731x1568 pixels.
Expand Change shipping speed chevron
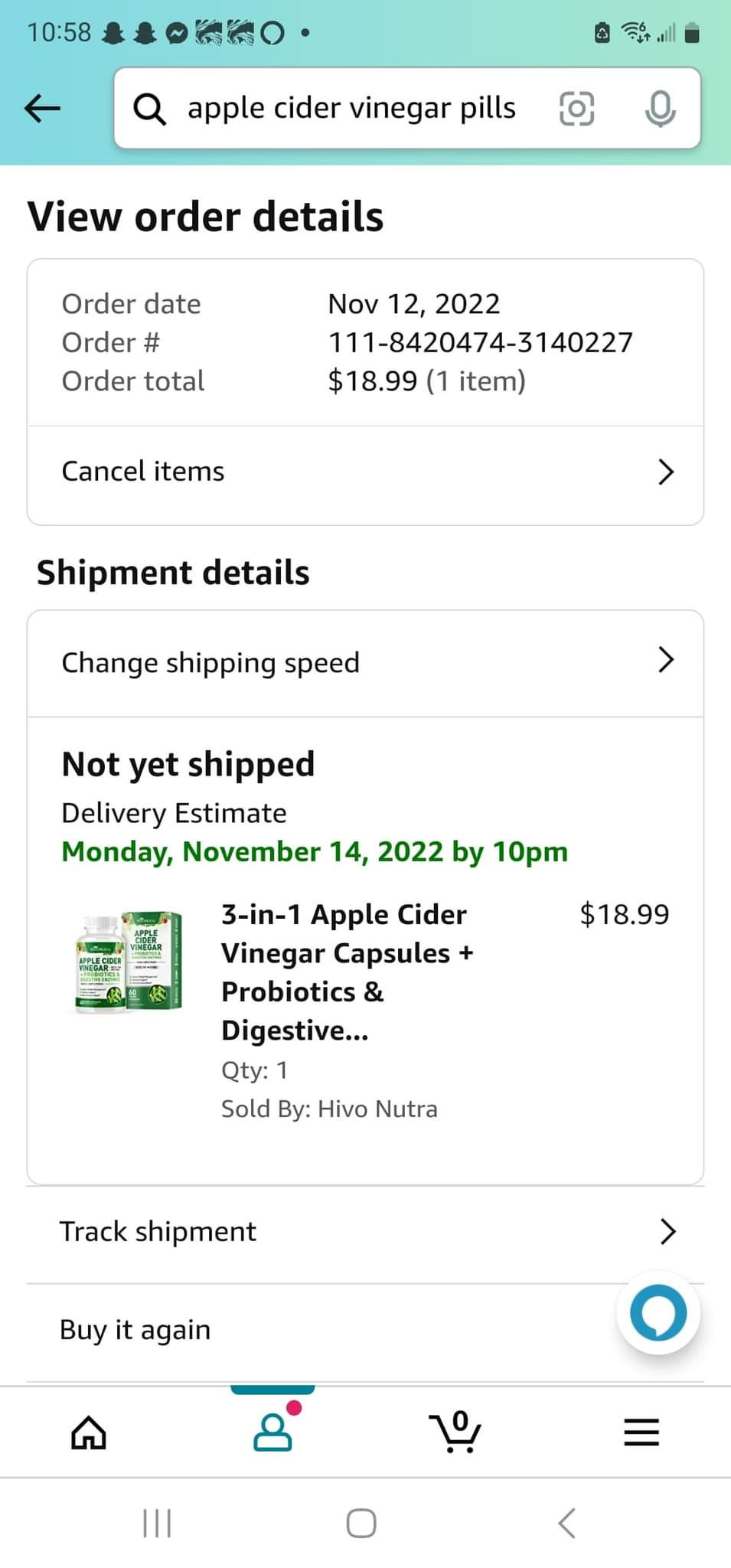click(666, 659)
